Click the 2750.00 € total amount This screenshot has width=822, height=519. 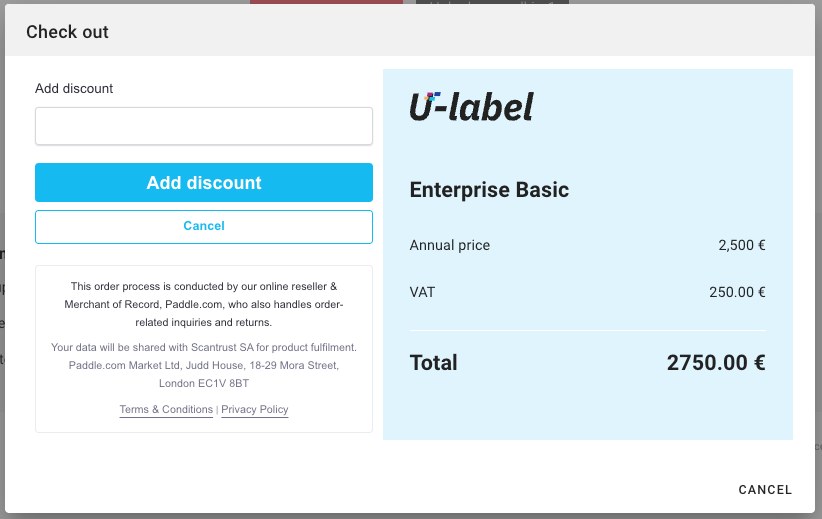pos(716,363)
